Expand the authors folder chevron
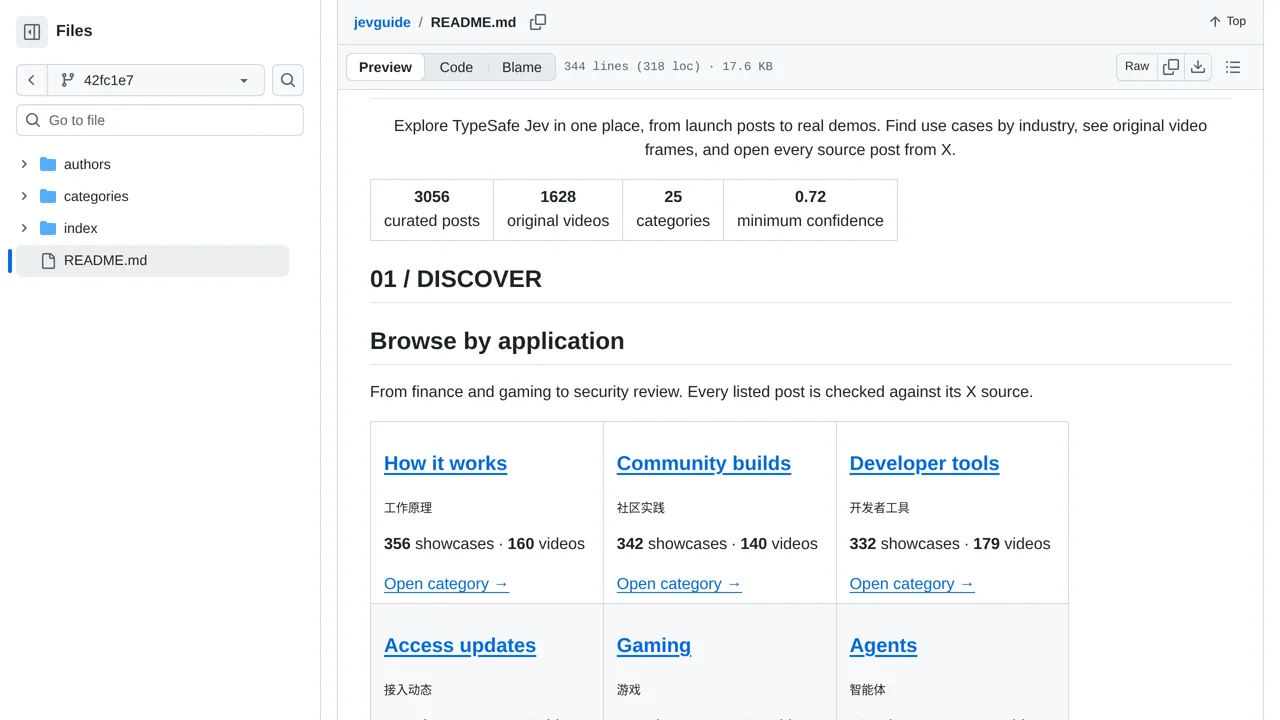The image size is (1280, 720). pos(24,164)
